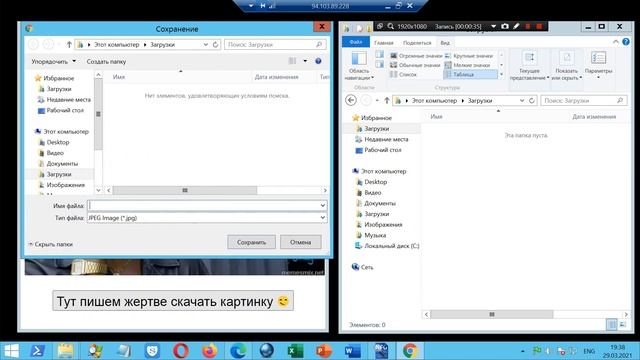Click the up-arrow icon in the Save dialog
The height and width of the screenshot is (360, 640).
(69, 44)
